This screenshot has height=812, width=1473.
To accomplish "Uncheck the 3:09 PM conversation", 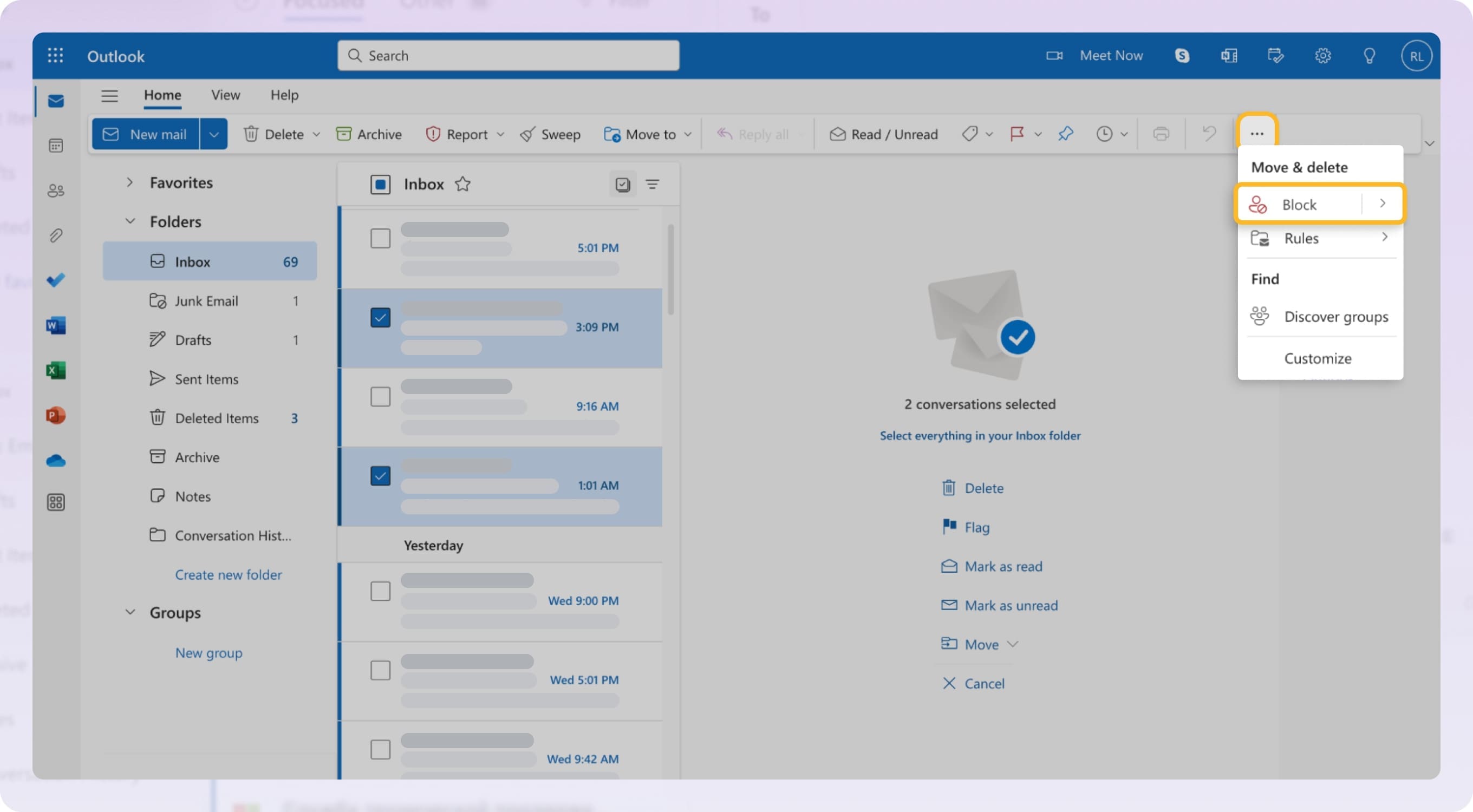I will 380,317.
